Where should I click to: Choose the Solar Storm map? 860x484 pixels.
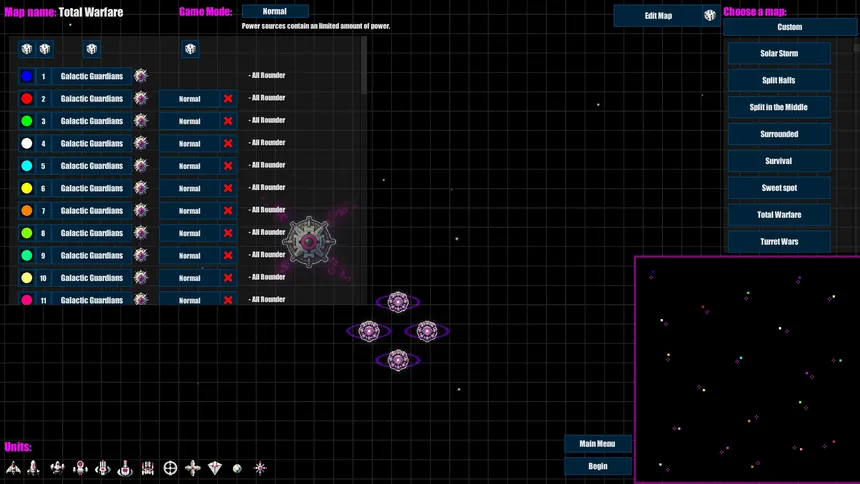click(x=779, y=53)
